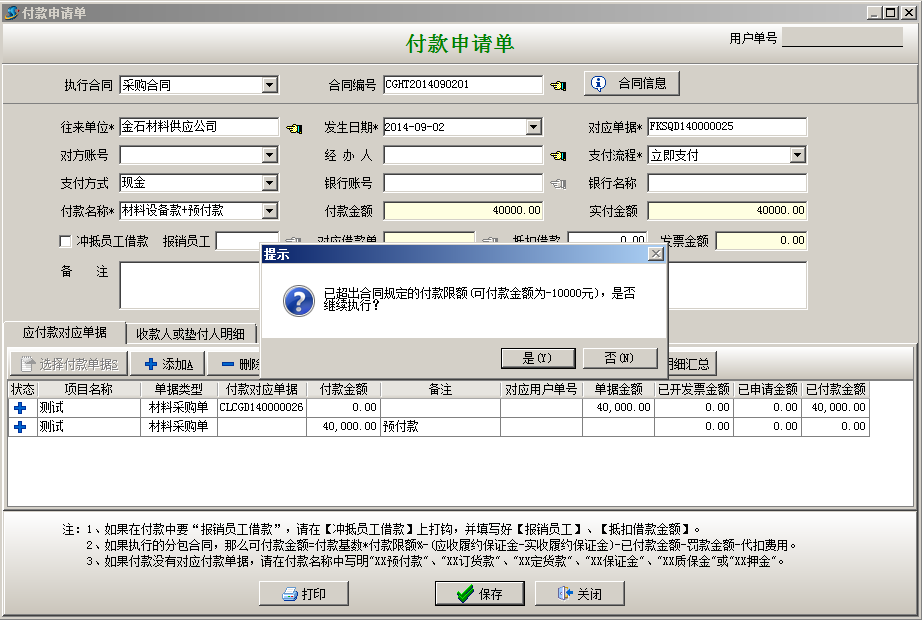Click the lookup icon beside 往来单位 field
Image resolution: width=922 pixels, height=620 pixels.
pyautogui.click(x=293, y=128)
